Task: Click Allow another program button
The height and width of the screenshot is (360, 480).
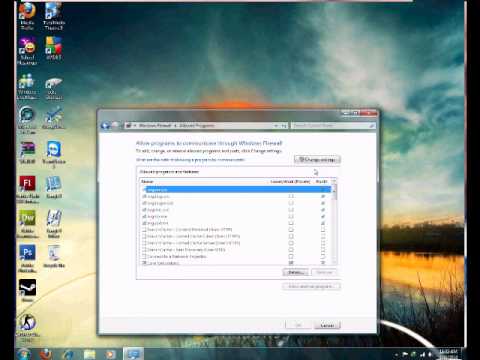Action: [311, 286]
